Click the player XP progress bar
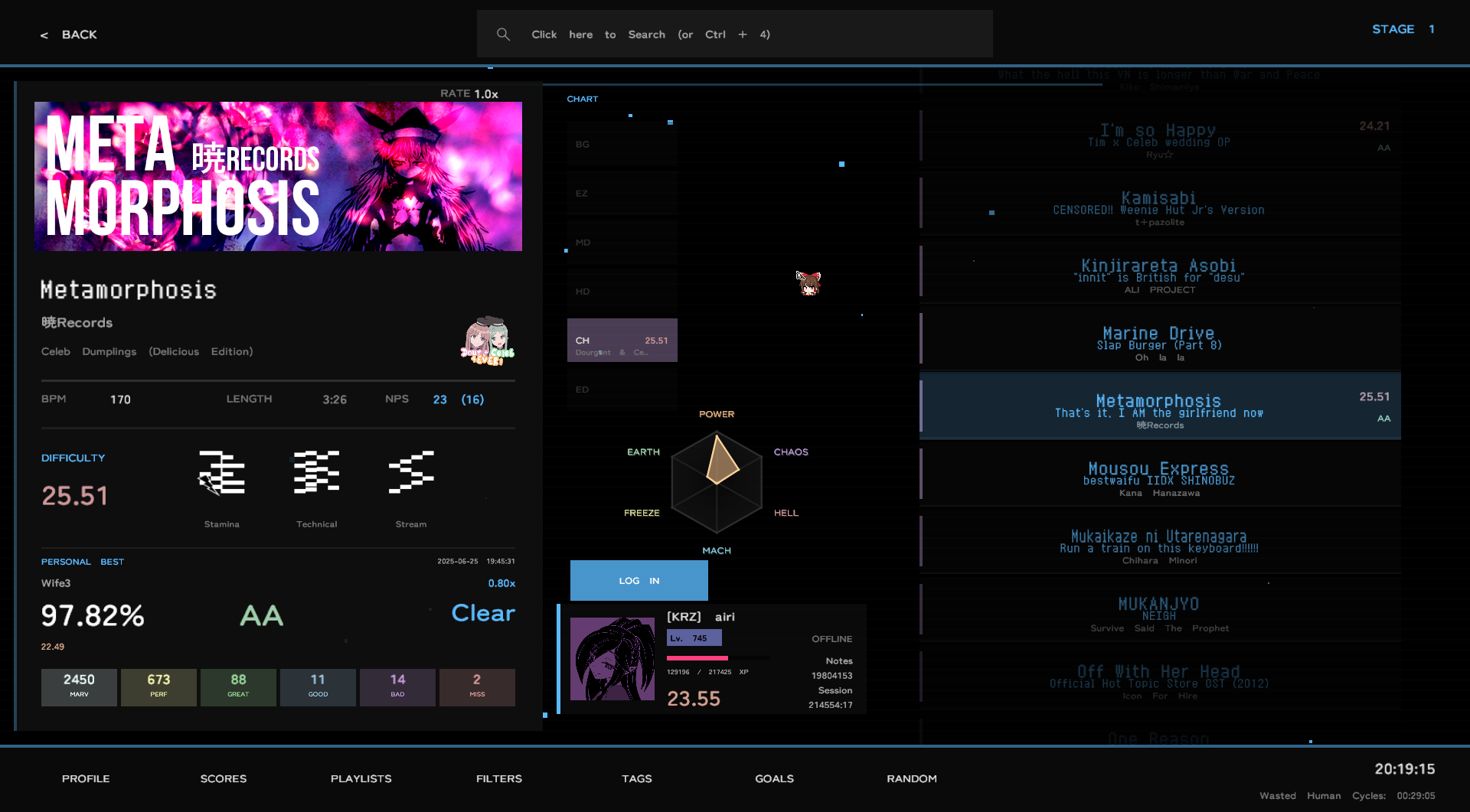1470x812 pixels. pos(717,658)
